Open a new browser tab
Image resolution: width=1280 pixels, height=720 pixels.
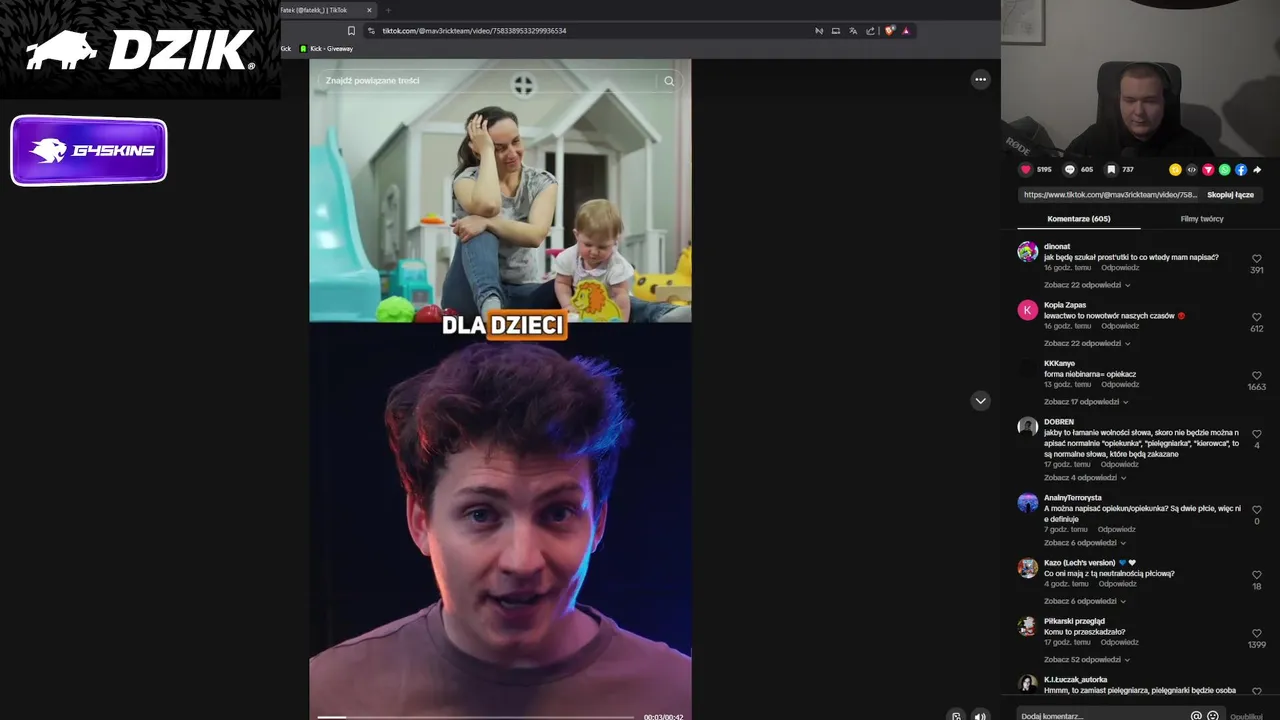coord(388,10)
